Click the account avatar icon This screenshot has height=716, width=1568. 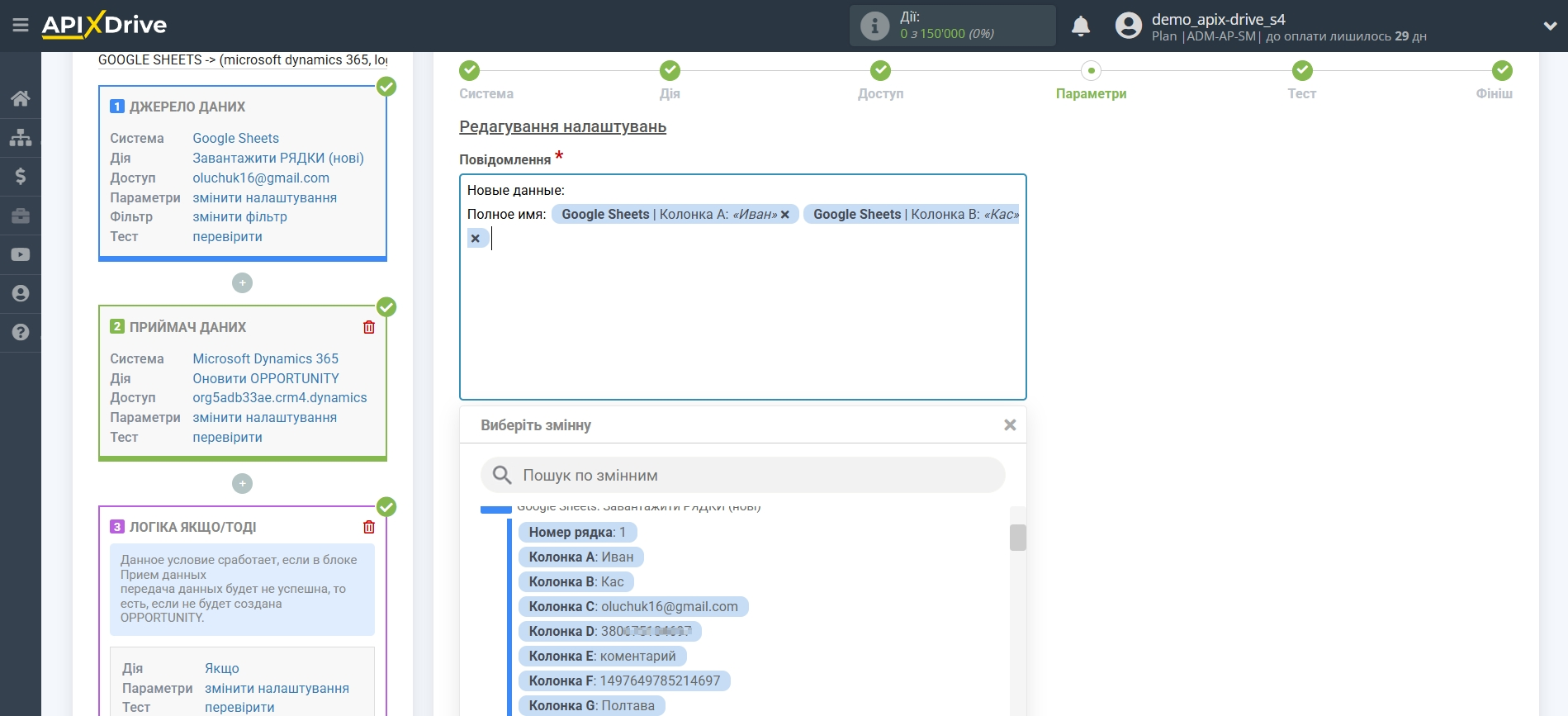[1128, 26]
